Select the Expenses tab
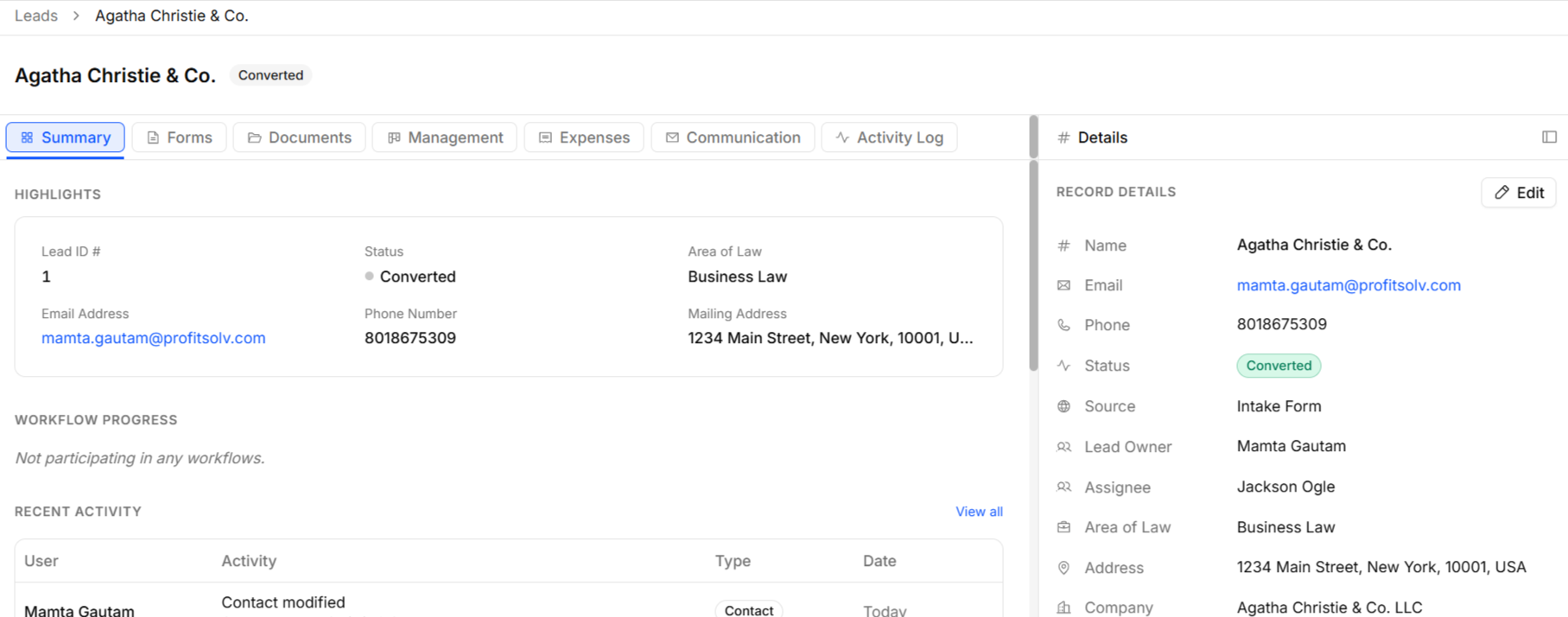1568x617 pixels. (x=584, y=137)
